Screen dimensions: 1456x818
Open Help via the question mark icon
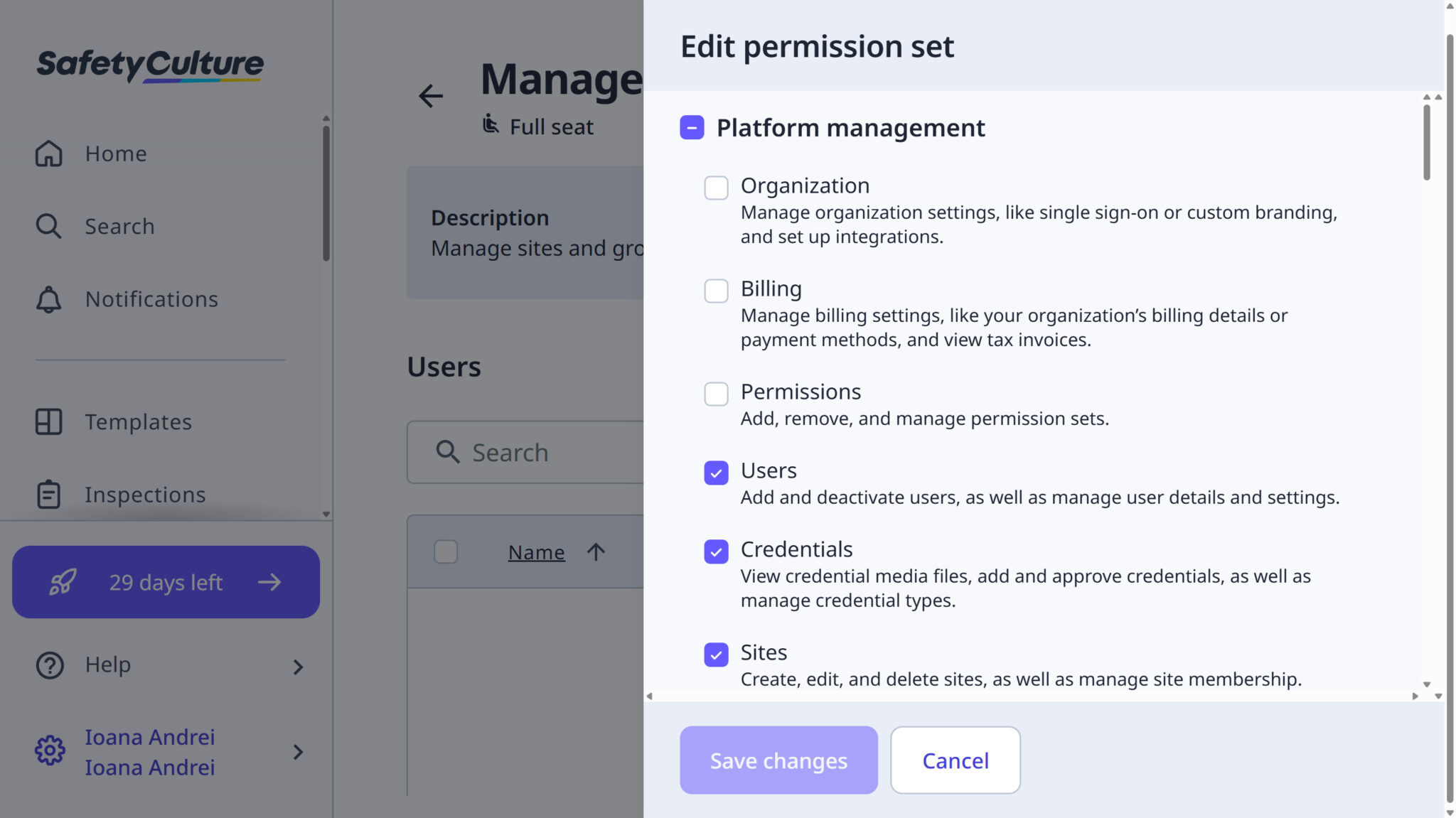coord(48,665)
